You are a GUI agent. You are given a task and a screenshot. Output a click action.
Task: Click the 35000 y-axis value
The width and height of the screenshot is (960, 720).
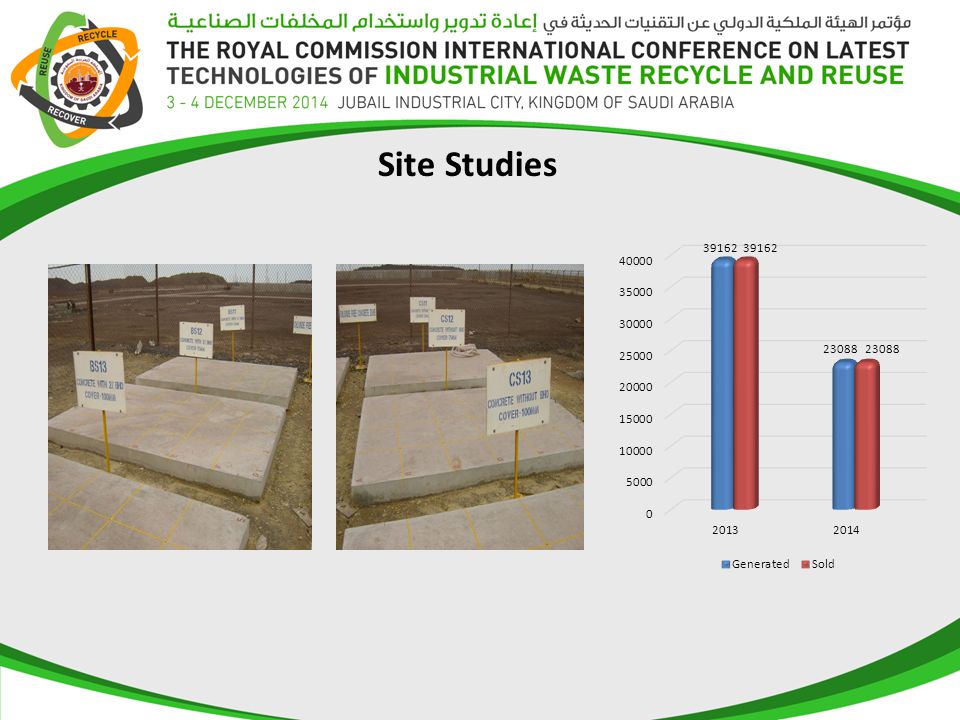(x=636, y=292)
